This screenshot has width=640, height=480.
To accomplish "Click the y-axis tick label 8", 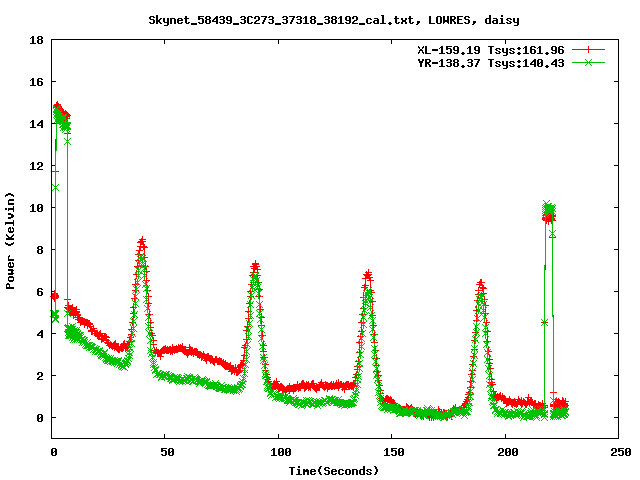I will 40,250.
